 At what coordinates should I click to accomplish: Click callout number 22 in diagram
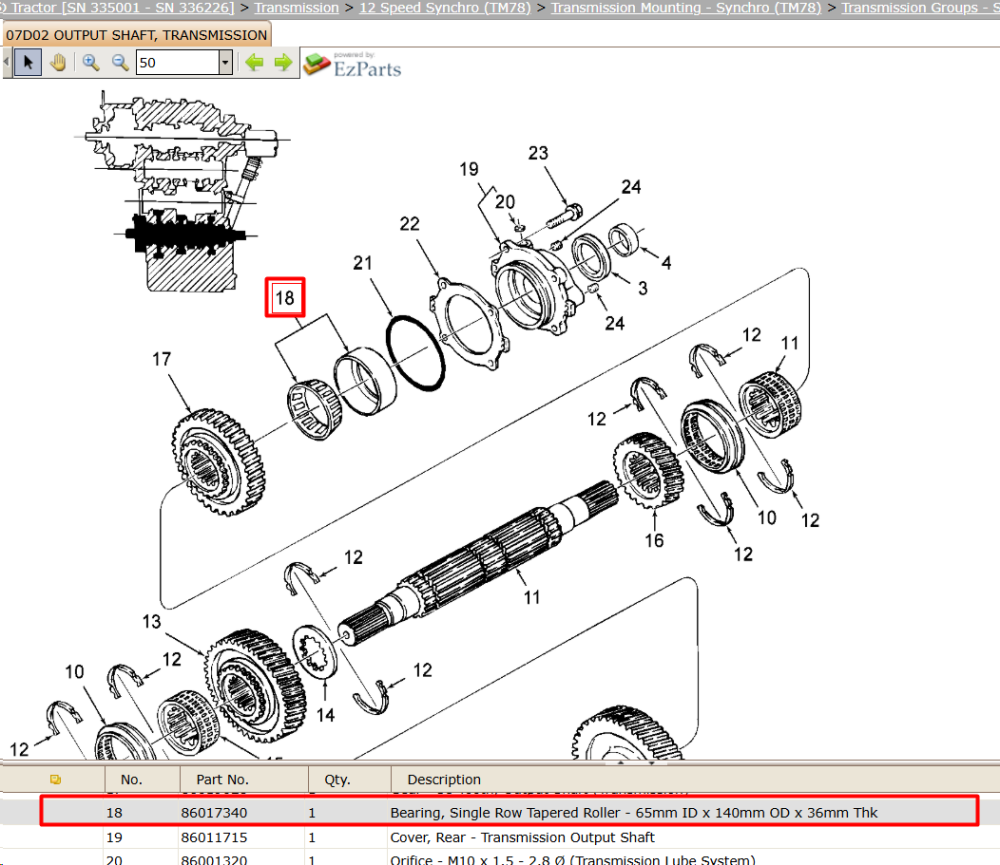[x=409, y=224]
